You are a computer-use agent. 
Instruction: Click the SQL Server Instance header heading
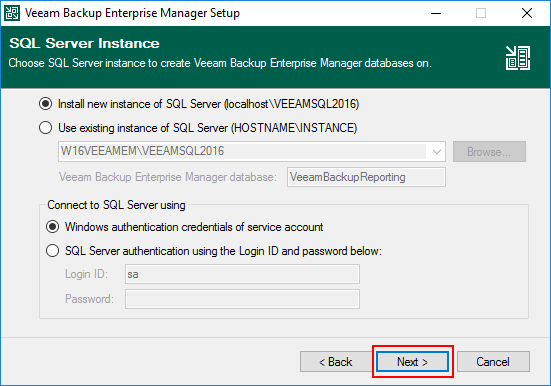click(84, 43)
